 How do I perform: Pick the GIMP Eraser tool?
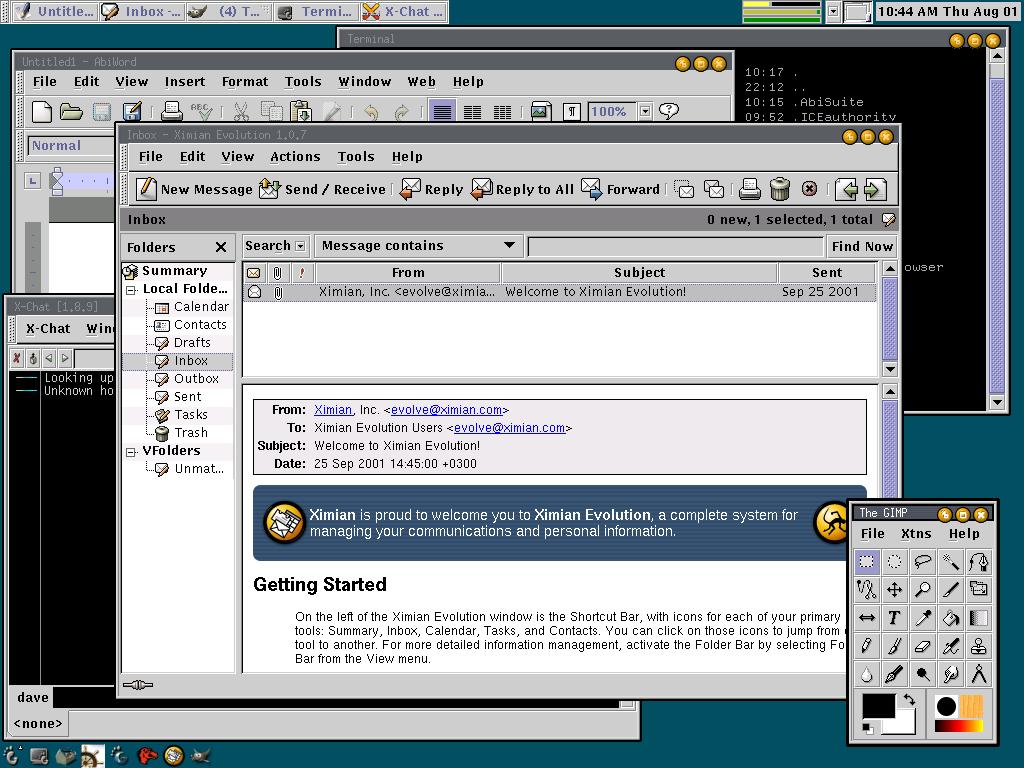pos(922,646)
